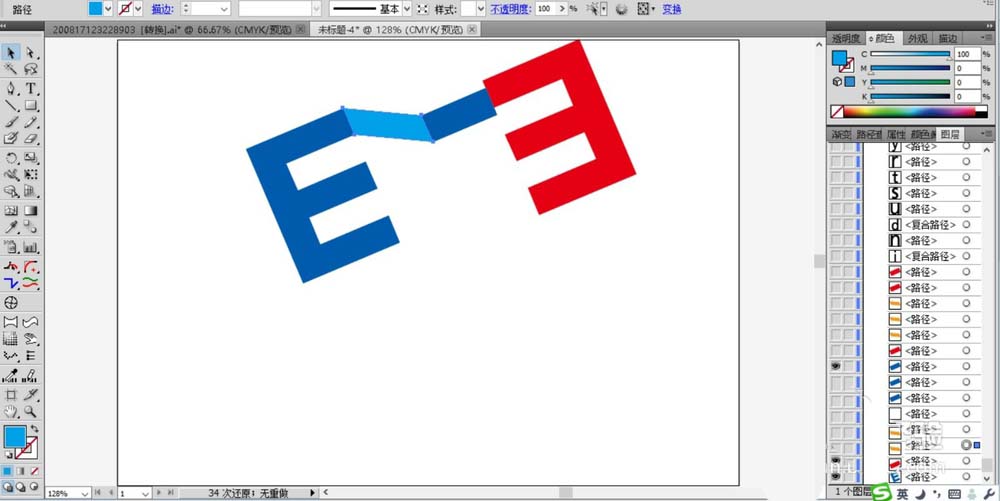Select the Eraser tool
The width and height of the screenshot is (1000, 501).
coord(30,138)
